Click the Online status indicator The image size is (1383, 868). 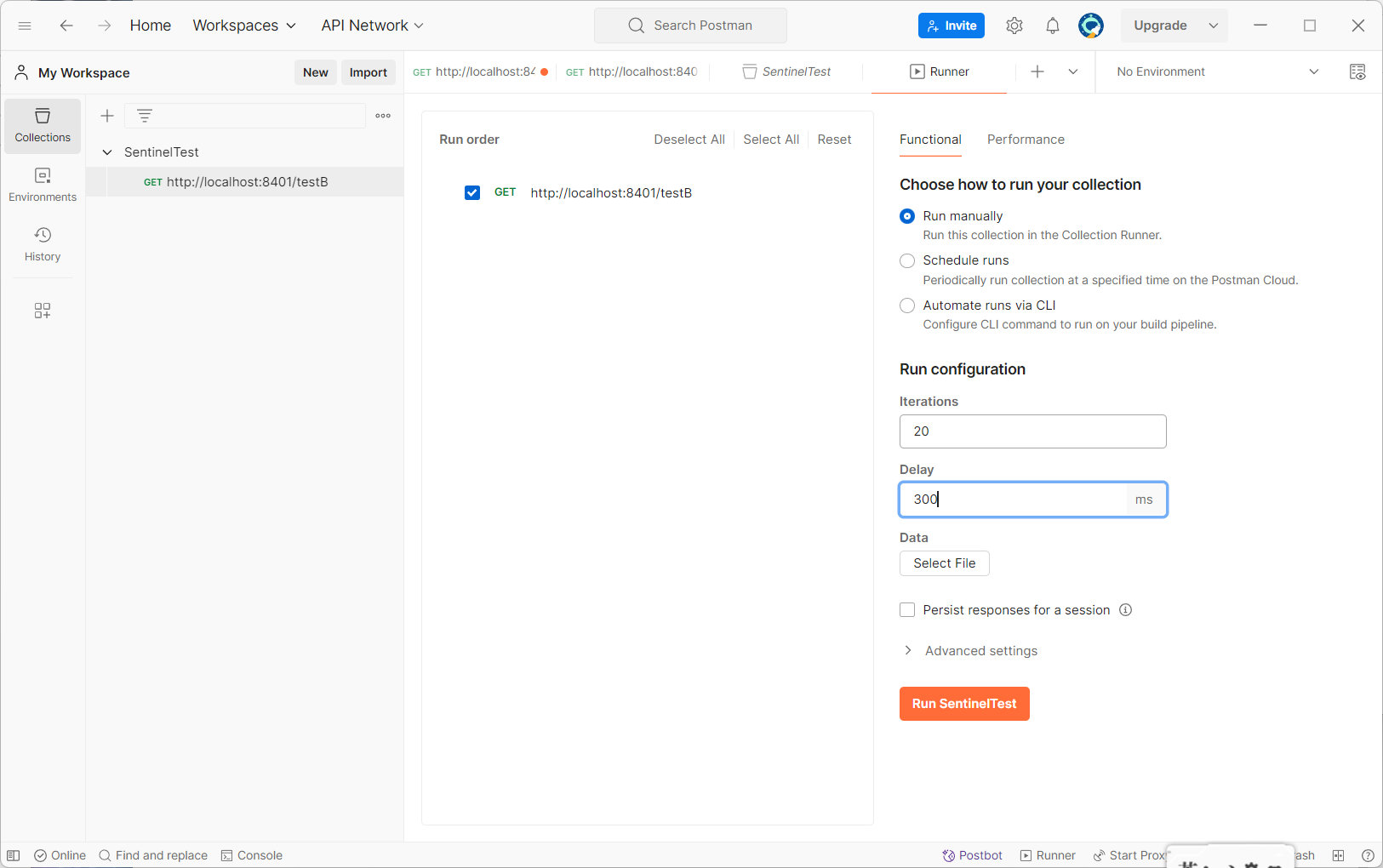point(60,855)
